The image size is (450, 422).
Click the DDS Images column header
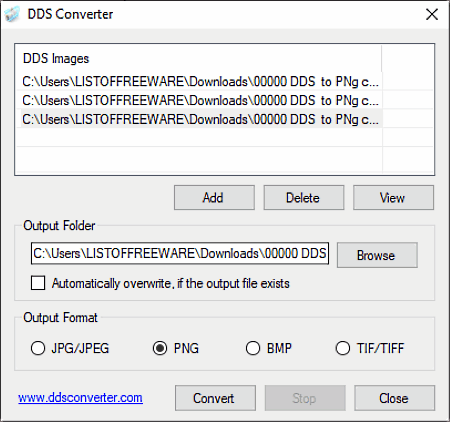199,59
